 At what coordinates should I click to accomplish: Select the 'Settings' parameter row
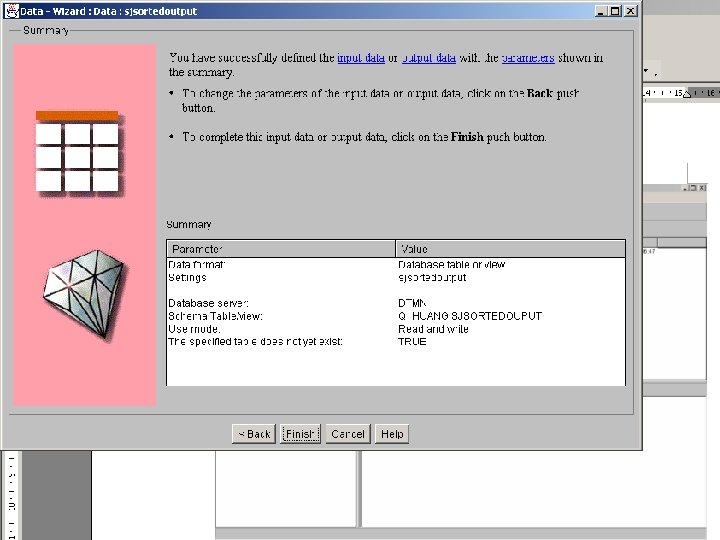(396, 277)
